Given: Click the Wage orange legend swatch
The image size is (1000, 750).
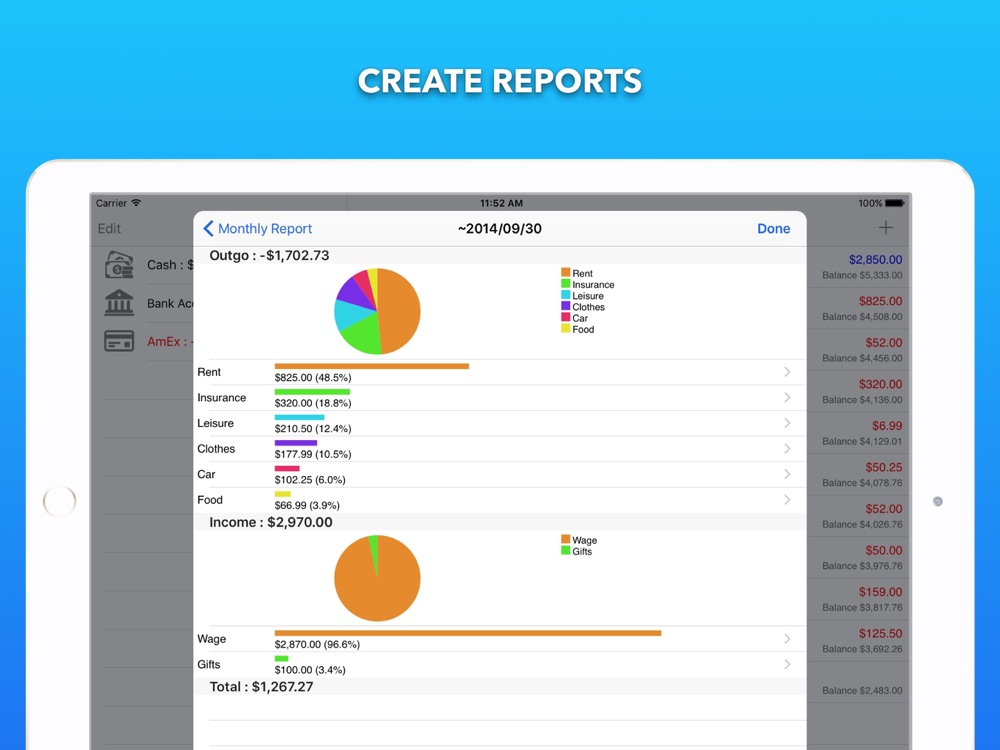Looking at the screenshot, I should pyautogui.click(x=565, y=540).
